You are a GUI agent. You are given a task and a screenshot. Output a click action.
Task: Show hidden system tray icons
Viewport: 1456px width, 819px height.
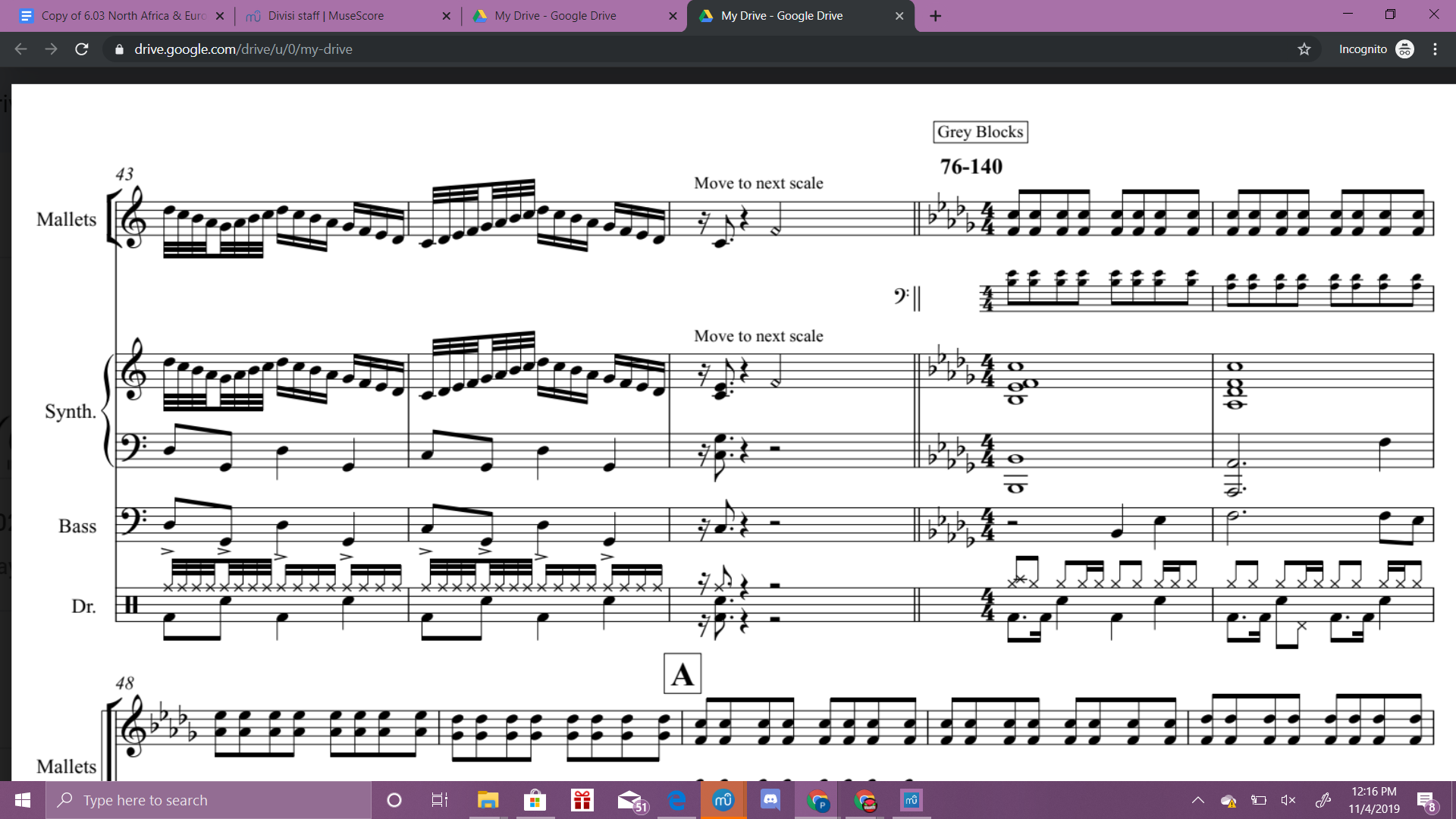(x=1198, y=800)
